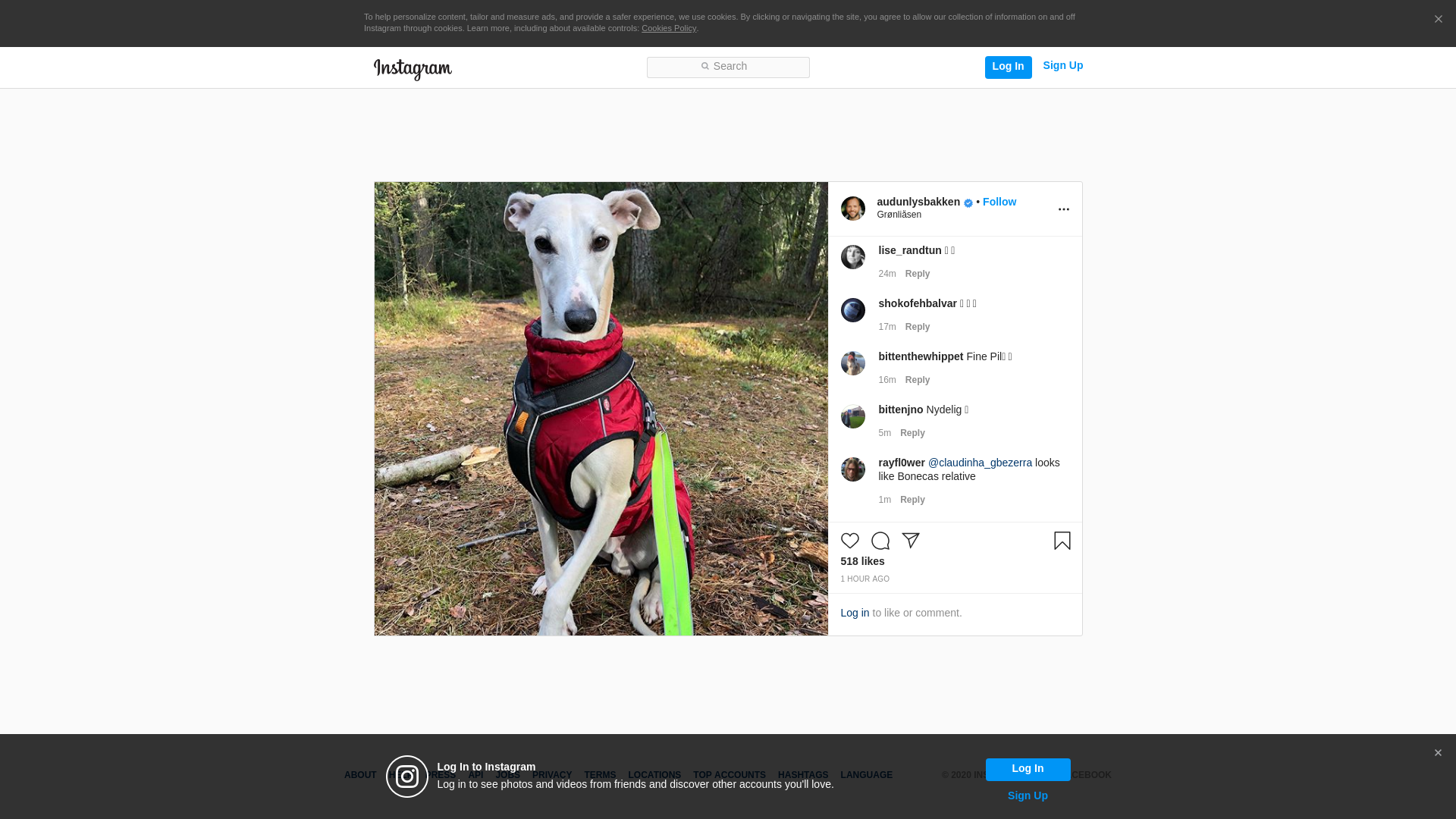The image size is (1456, 819).
Task: Open lise_randtun username link
Action: pos(910,250)
